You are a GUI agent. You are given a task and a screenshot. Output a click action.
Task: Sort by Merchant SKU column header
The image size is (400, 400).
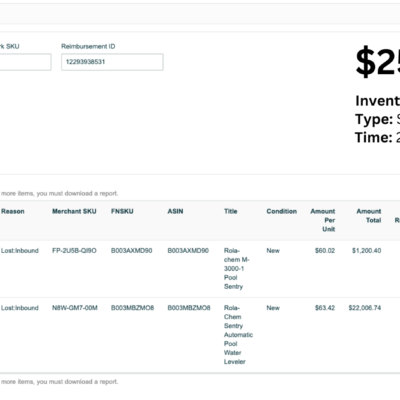(74, 211)
